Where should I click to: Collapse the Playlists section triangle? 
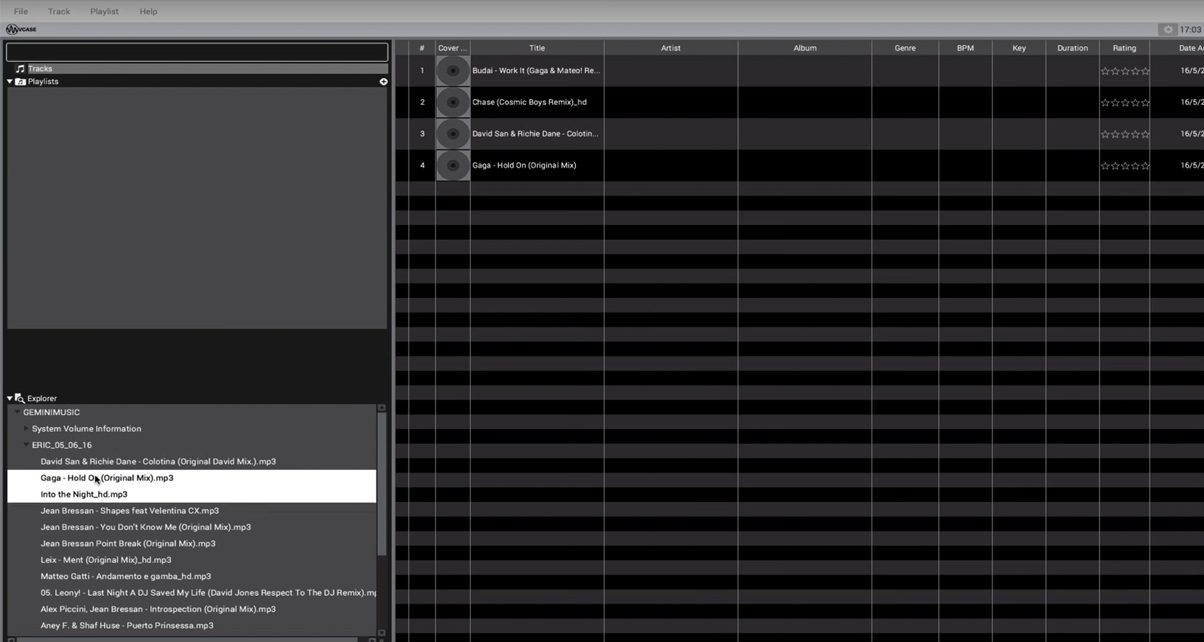click(x=10, y=82)
